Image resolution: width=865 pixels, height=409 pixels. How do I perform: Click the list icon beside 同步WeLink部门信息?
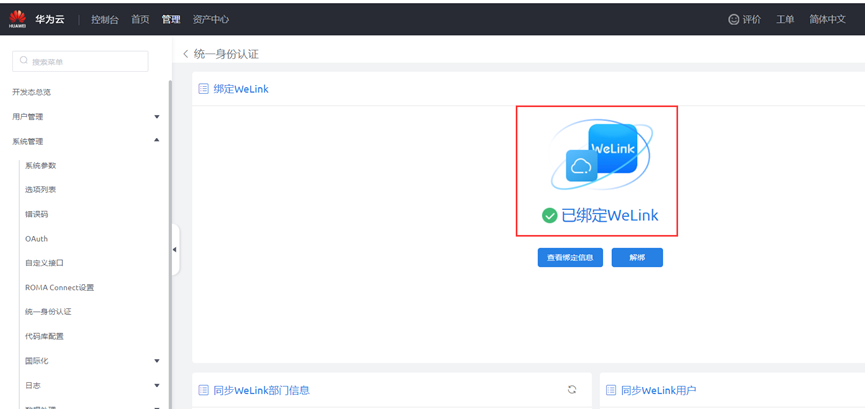tap(203, 390)
